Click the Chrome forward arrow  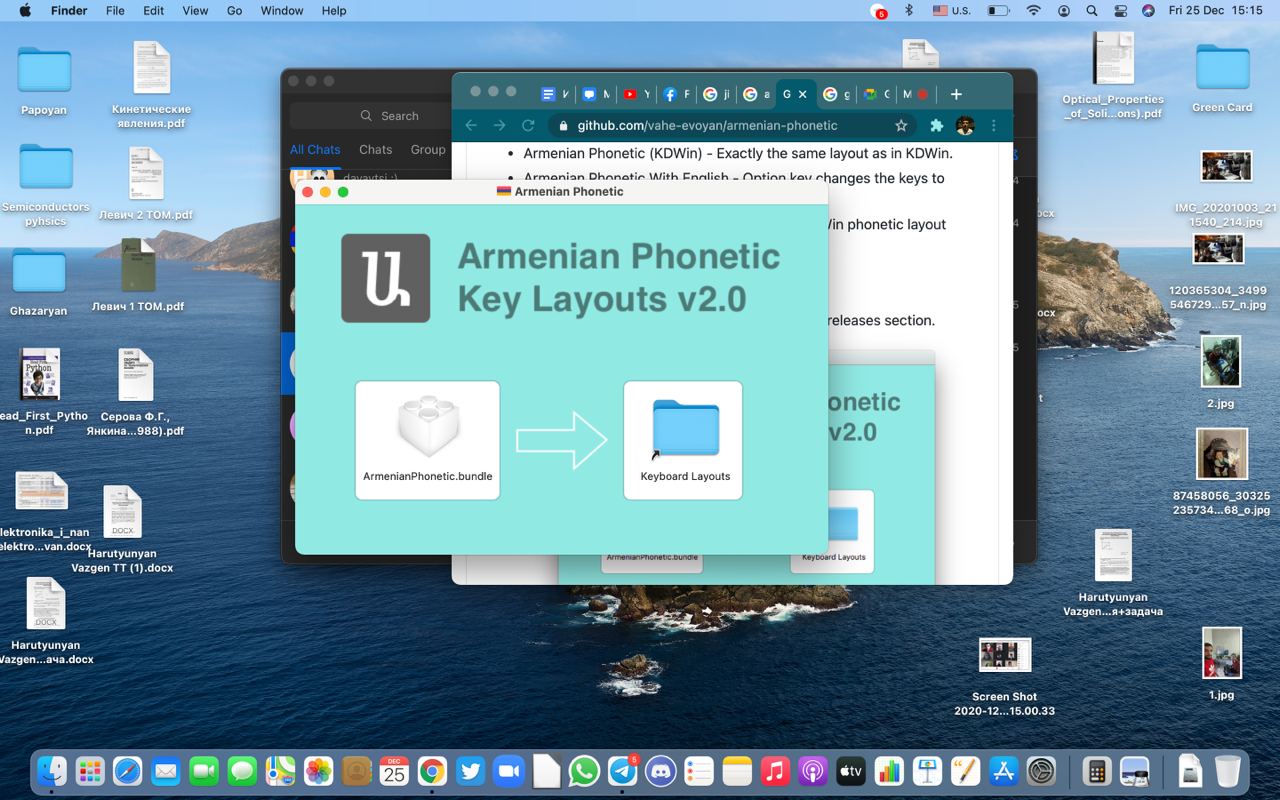500,125
